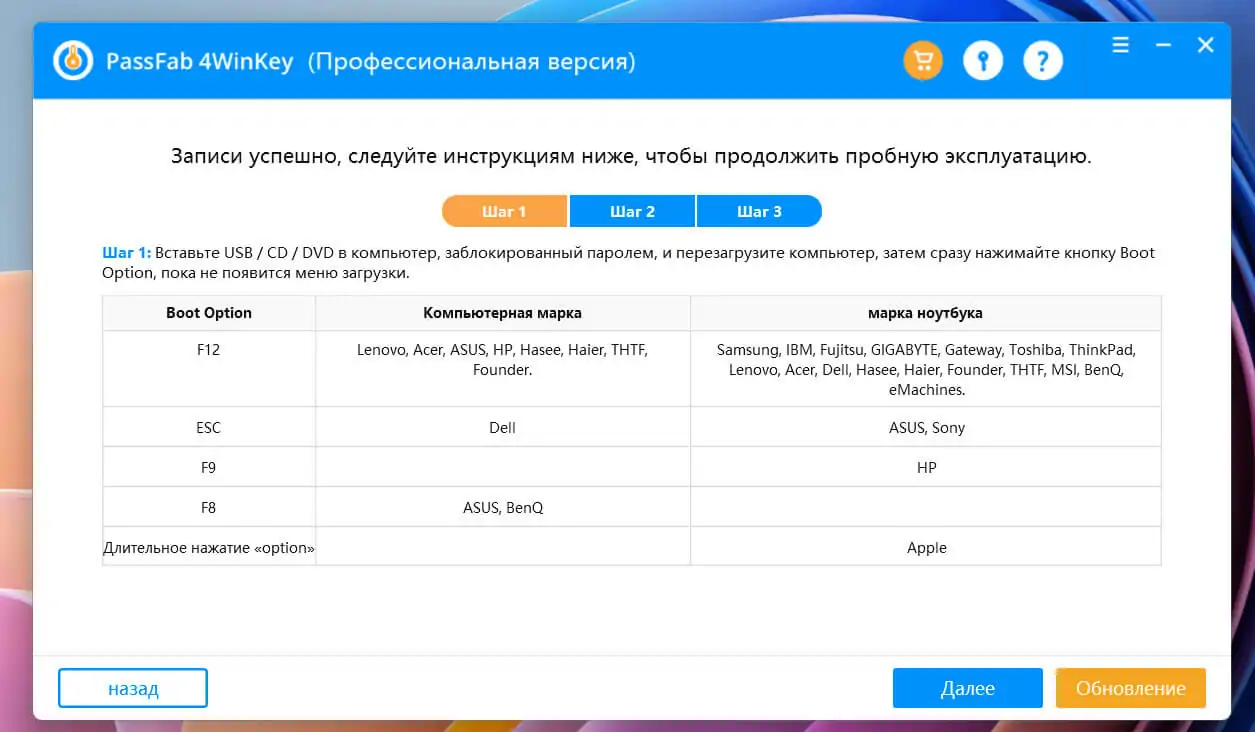Screen dimensions: 1255x732
Task: Click the blue Шаг 1: instruction label
Action: point(126,253)
